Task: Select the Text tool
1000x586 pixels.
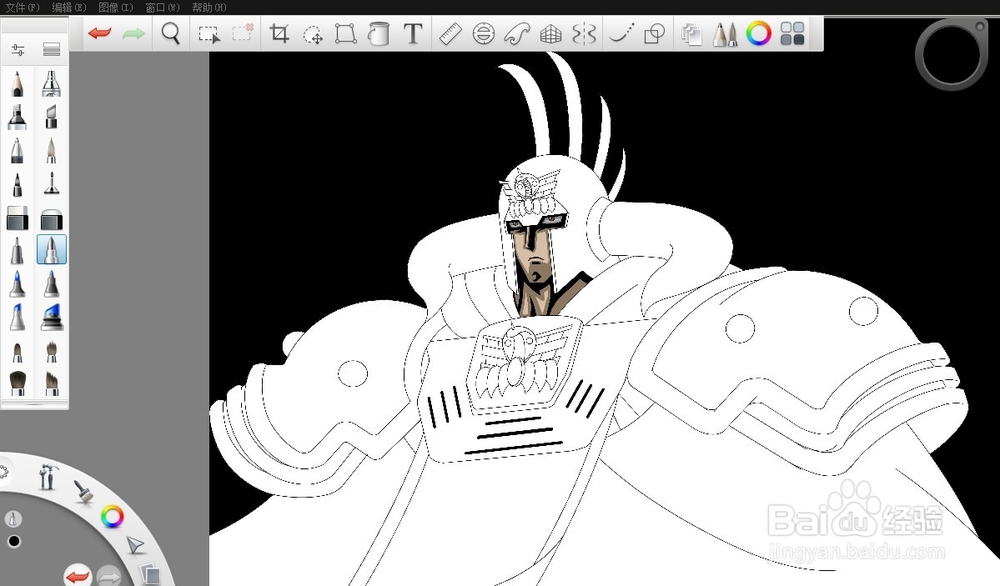Action: point(413,33)
